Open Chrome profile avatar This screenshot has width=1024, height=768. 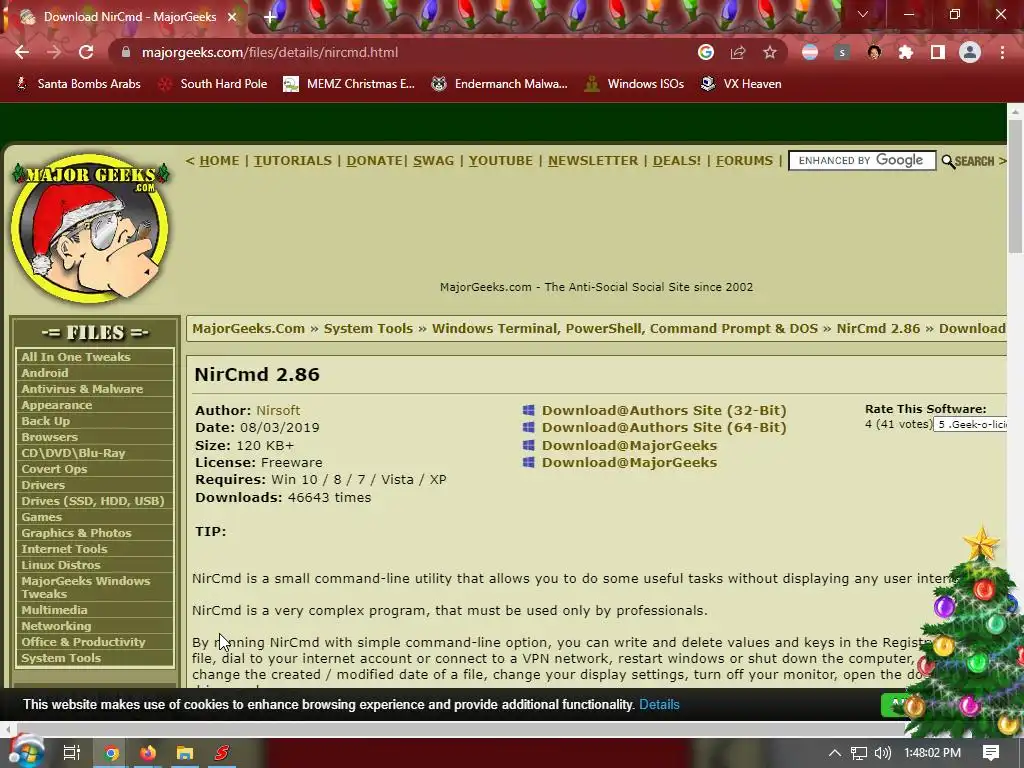click(x=970, y=52)
